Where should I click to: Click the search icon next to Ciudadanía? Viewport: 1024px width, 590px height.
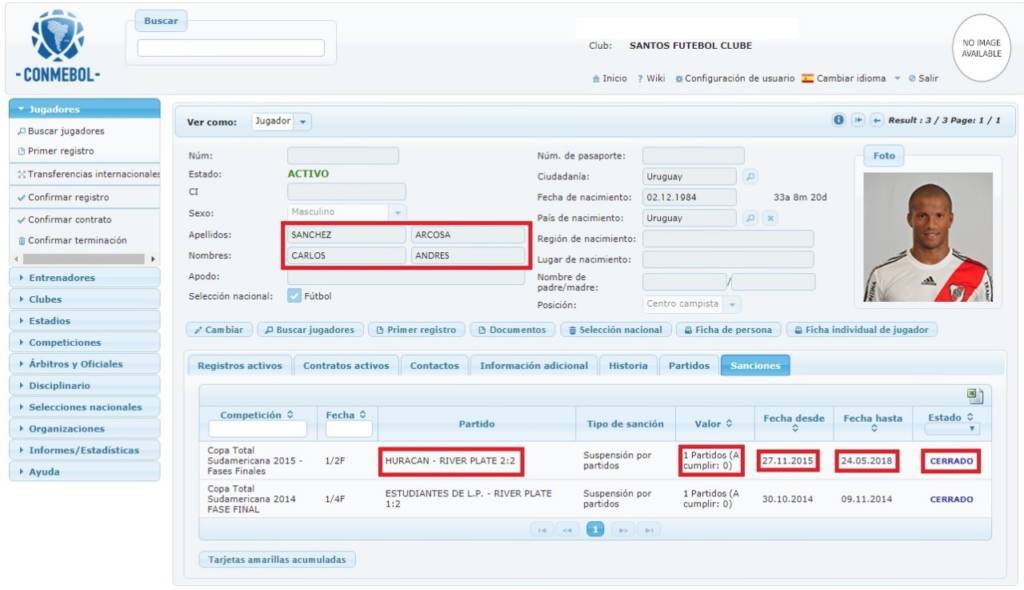tap(750, 177)
